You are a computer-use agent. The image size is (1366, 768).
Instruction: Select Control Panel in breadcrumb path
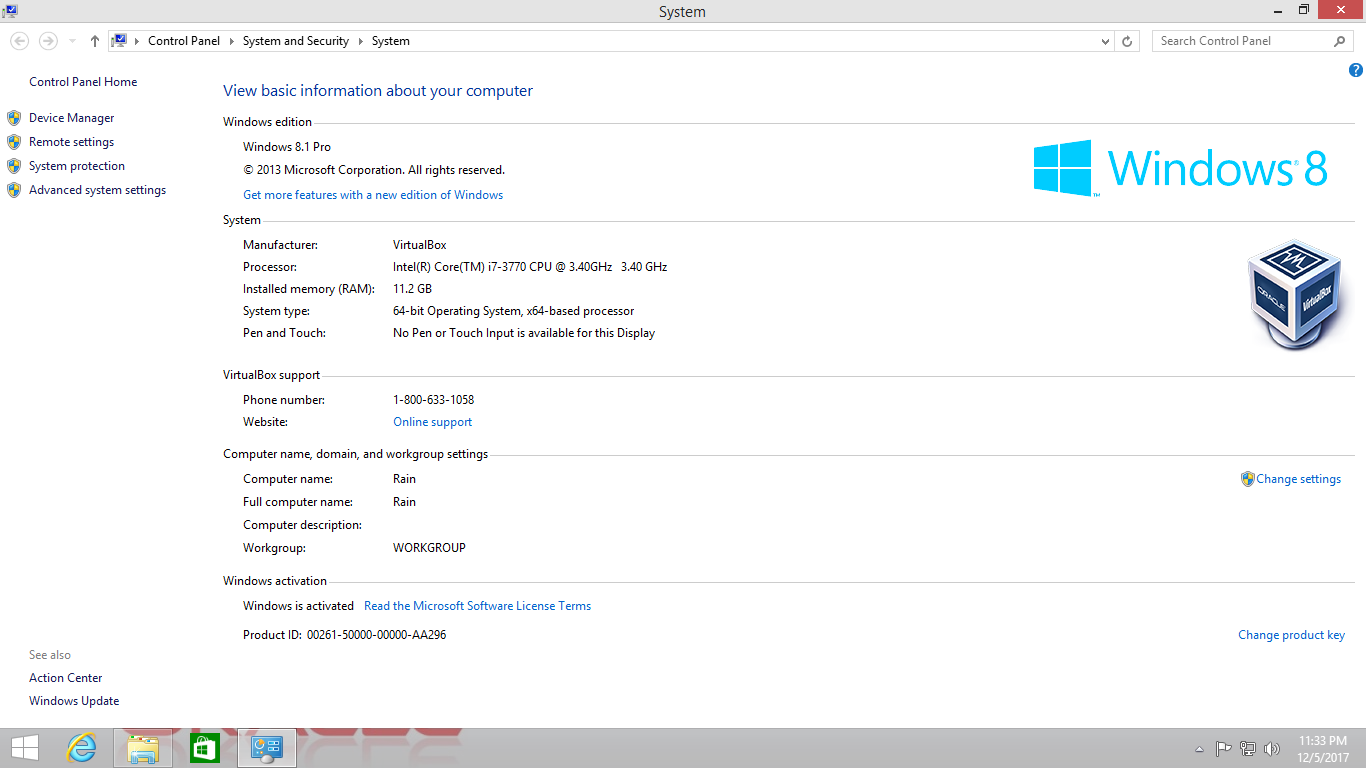[x=184, y=41]
